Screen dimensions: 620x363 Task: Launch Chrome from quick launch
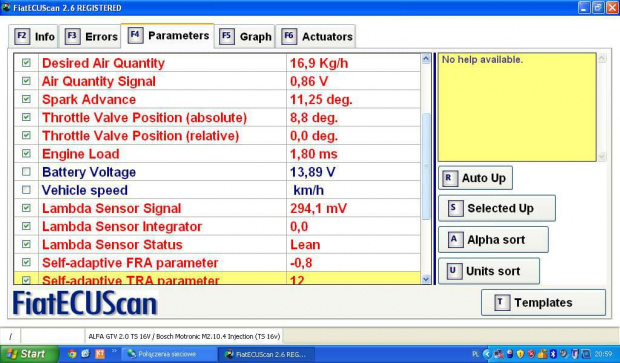72,354
